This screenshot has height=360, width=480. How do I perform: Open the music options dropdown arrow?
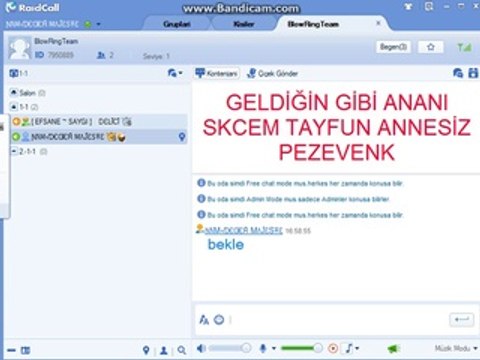click(x=357, y=349)
